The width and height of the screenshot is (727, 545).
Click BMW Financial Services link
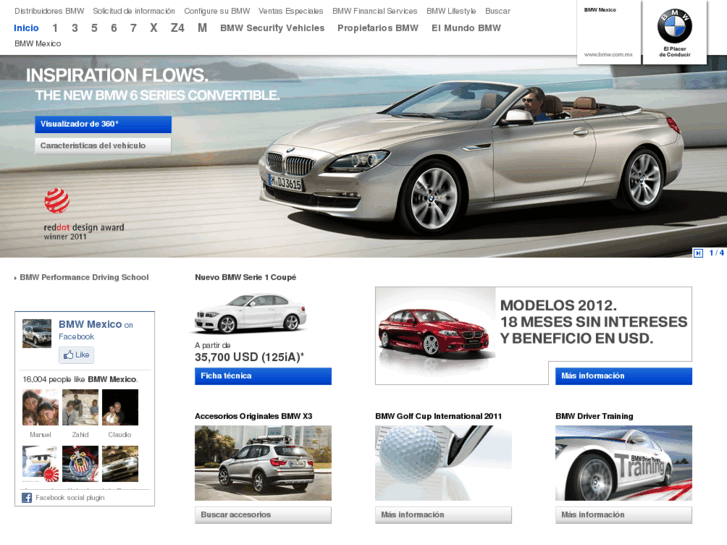click(375, 11)
